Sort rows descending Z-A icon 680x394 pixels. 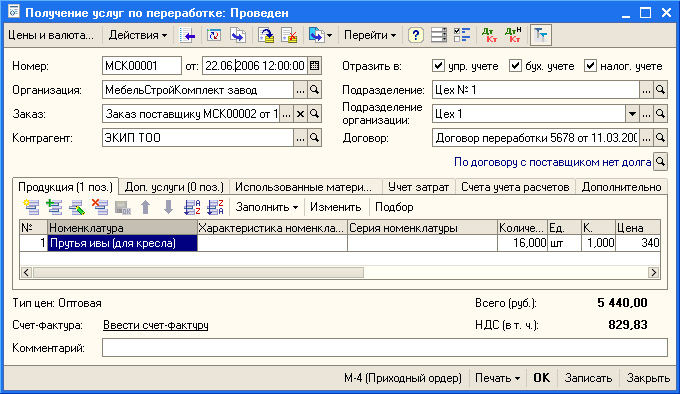tap(215, 207)
